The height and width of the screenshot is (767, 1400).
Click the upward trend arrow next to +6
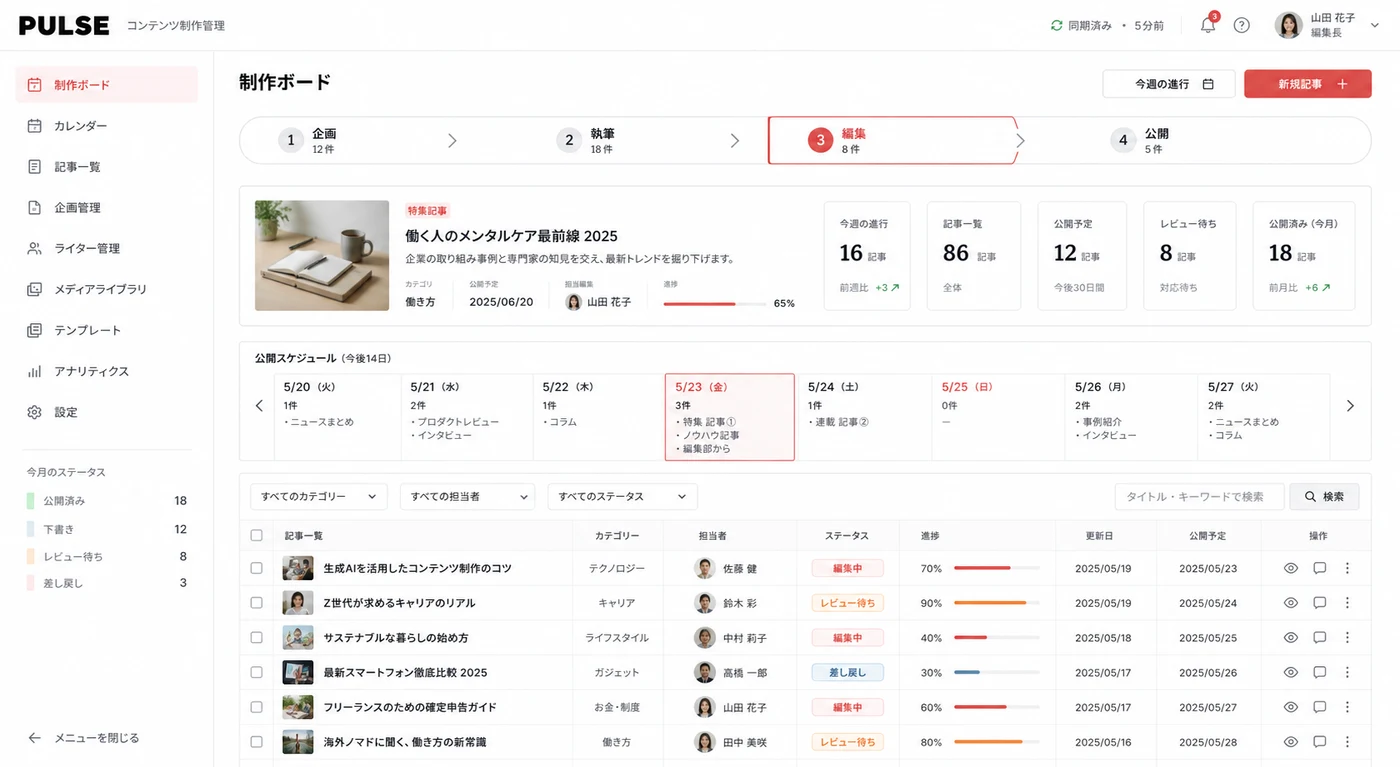(x=1325, y=287)
